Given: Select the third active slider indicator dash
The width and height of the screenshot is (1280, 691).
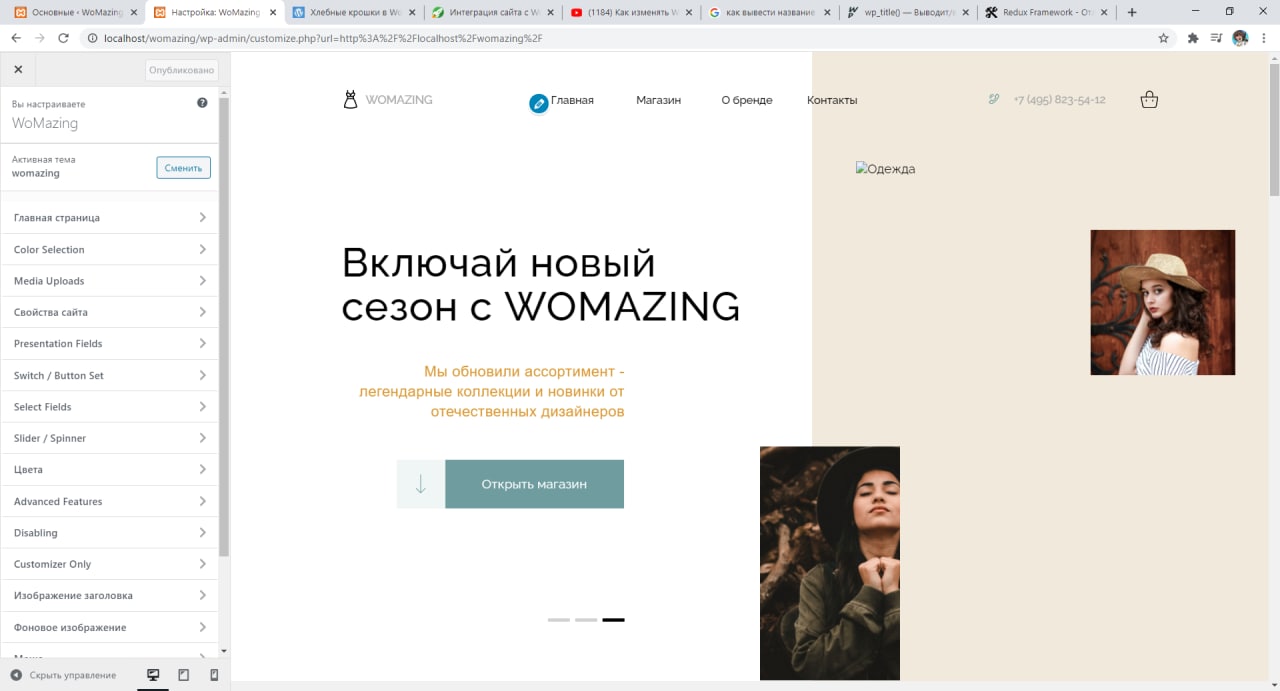Looking at the screenshot, I should click(613, 620).
